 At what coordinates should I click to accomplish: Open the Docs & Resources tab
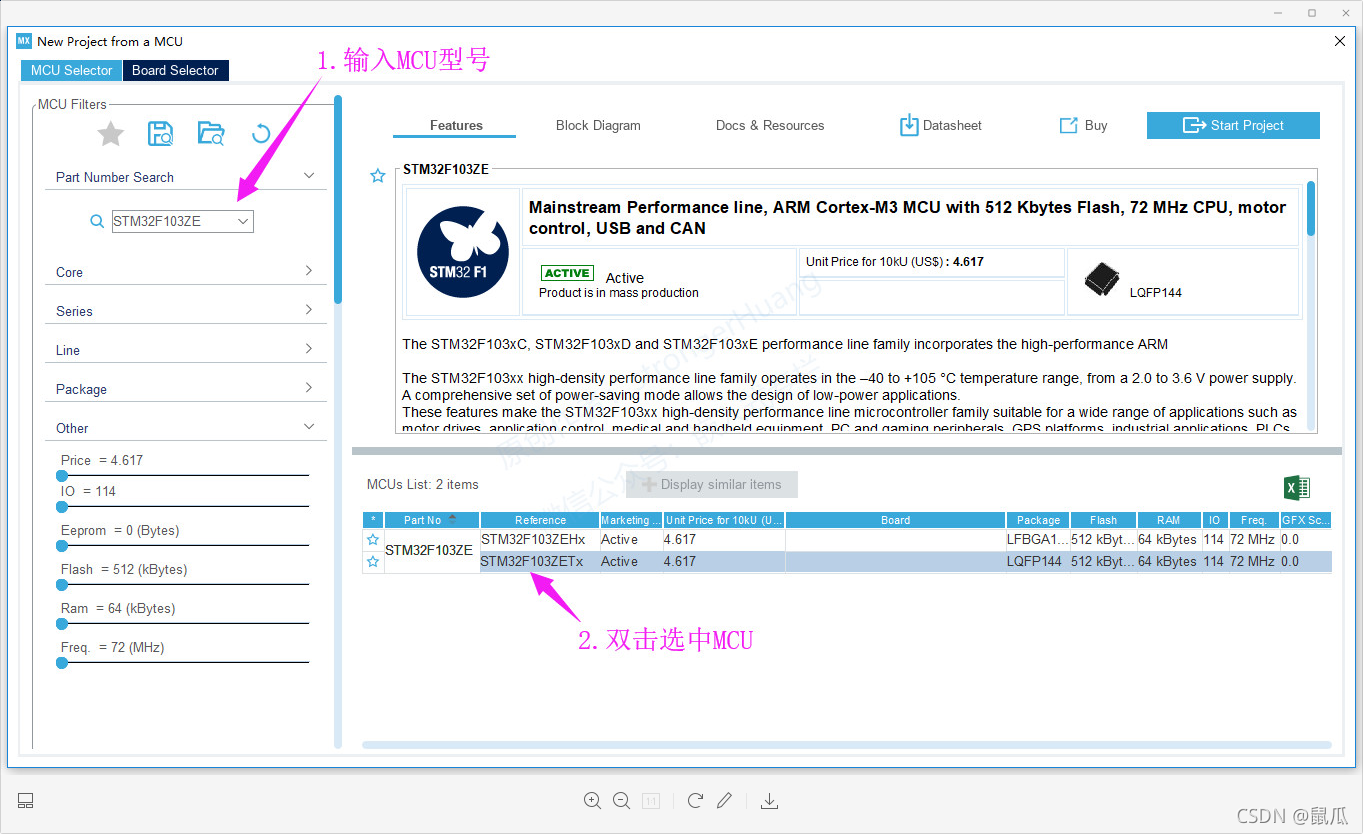click(770, 125)
